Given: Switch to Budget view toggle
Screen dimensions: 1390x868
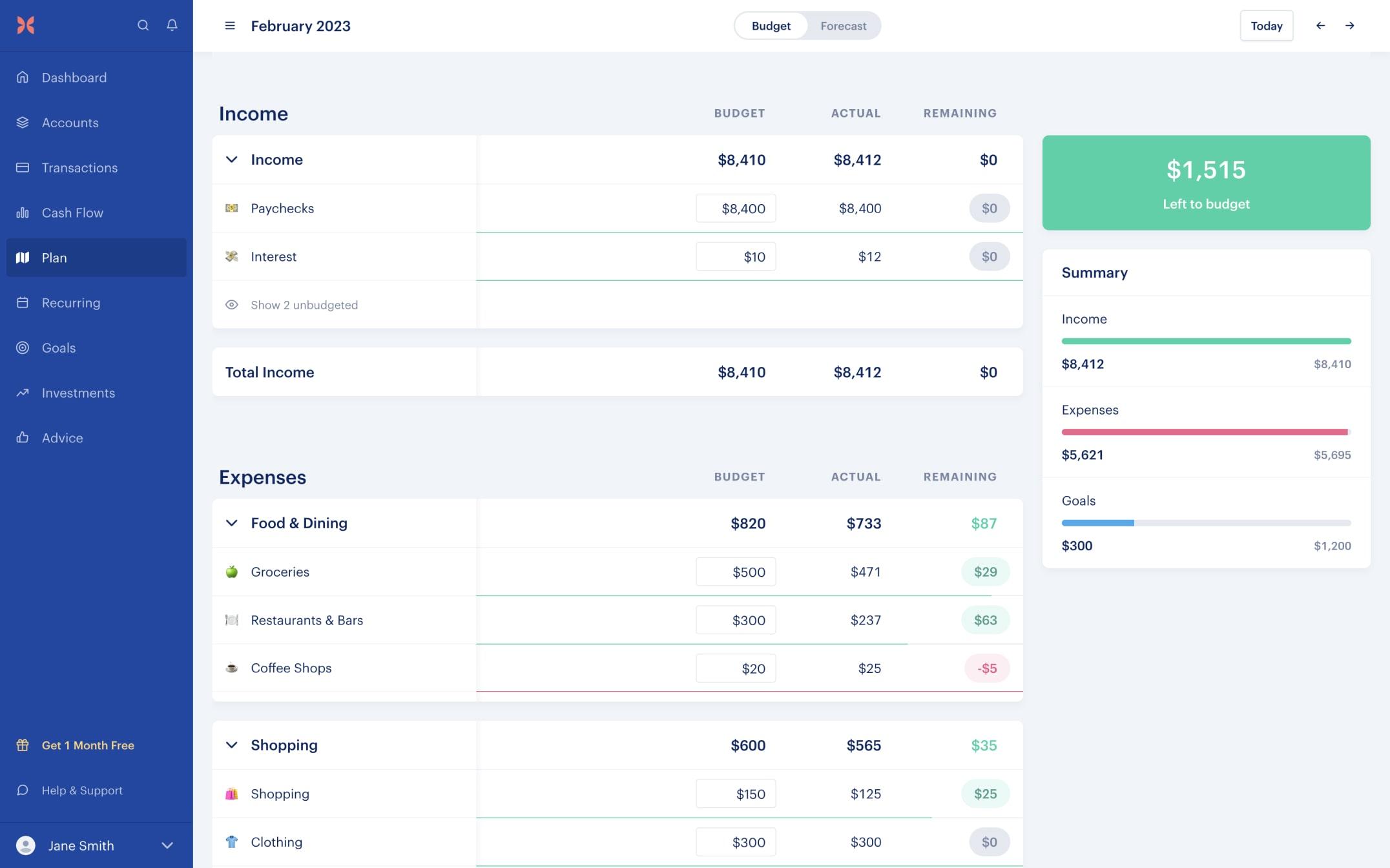Looking at the screenshot, I should [x=771, y=25].
